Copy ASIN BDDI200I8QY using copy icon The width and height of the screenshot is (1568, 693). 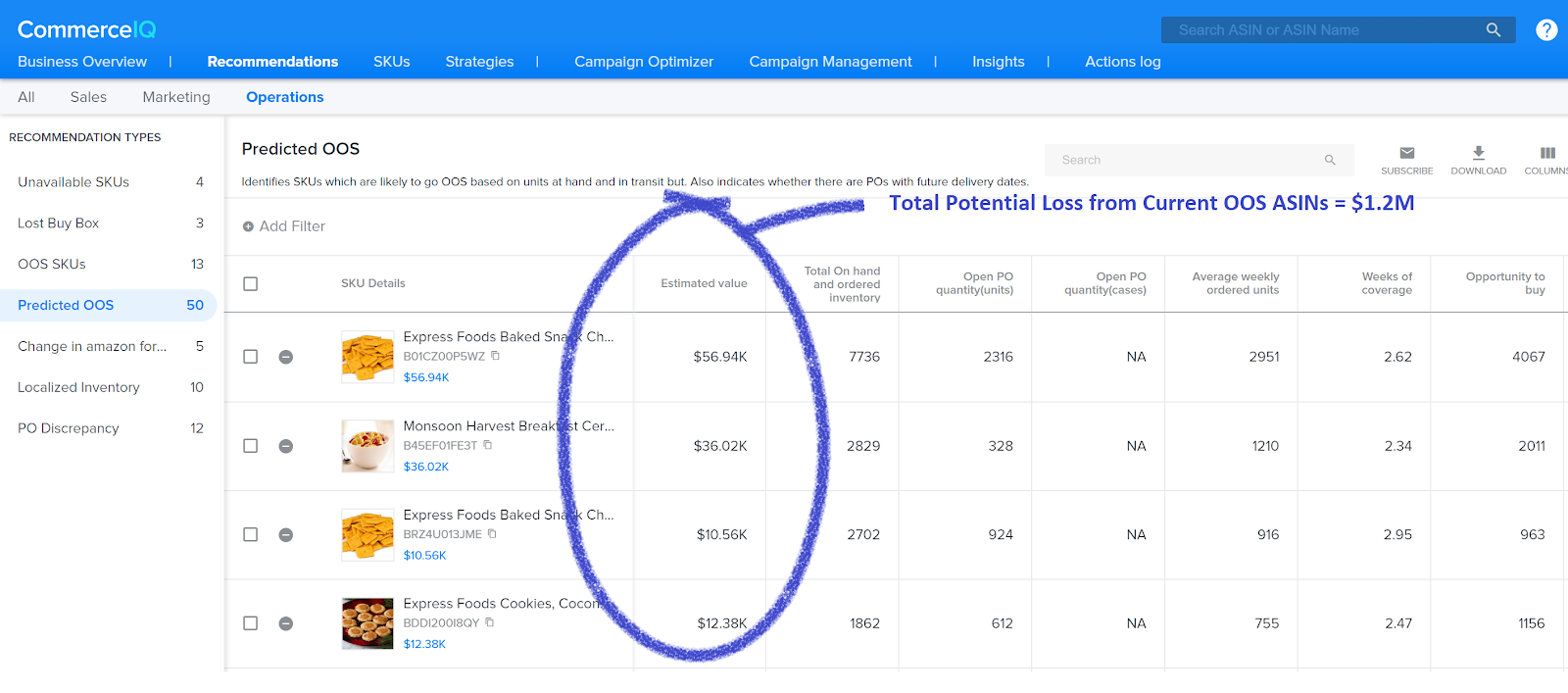pos(489,622)
